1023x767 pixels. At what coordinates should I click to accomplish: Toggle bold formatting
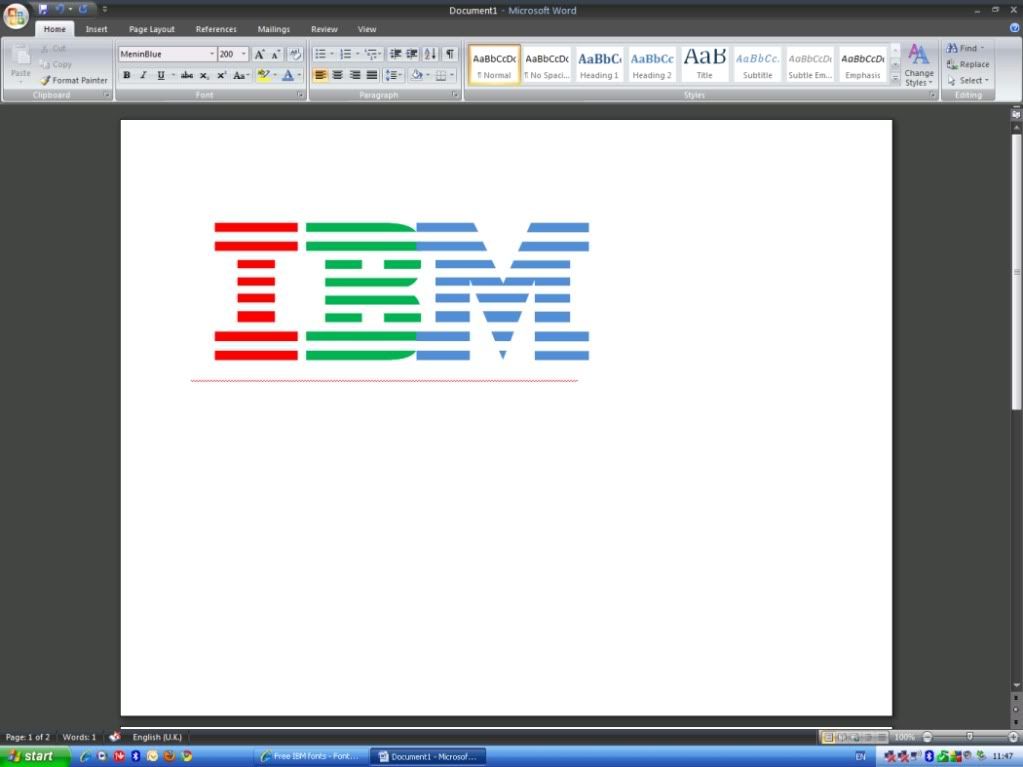[126, 75]
